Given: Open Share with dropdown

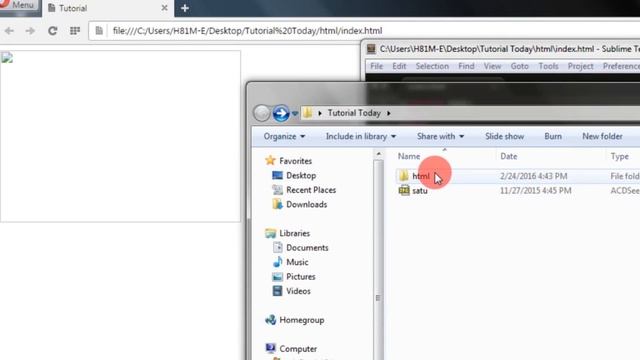Looking at the screenshot, I should point(440,136).
